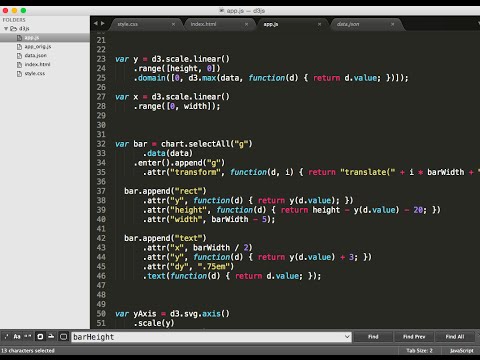Click 'var bar' on line 32
The width and height of the screenshot is (480, 360).
pos(131,144)
